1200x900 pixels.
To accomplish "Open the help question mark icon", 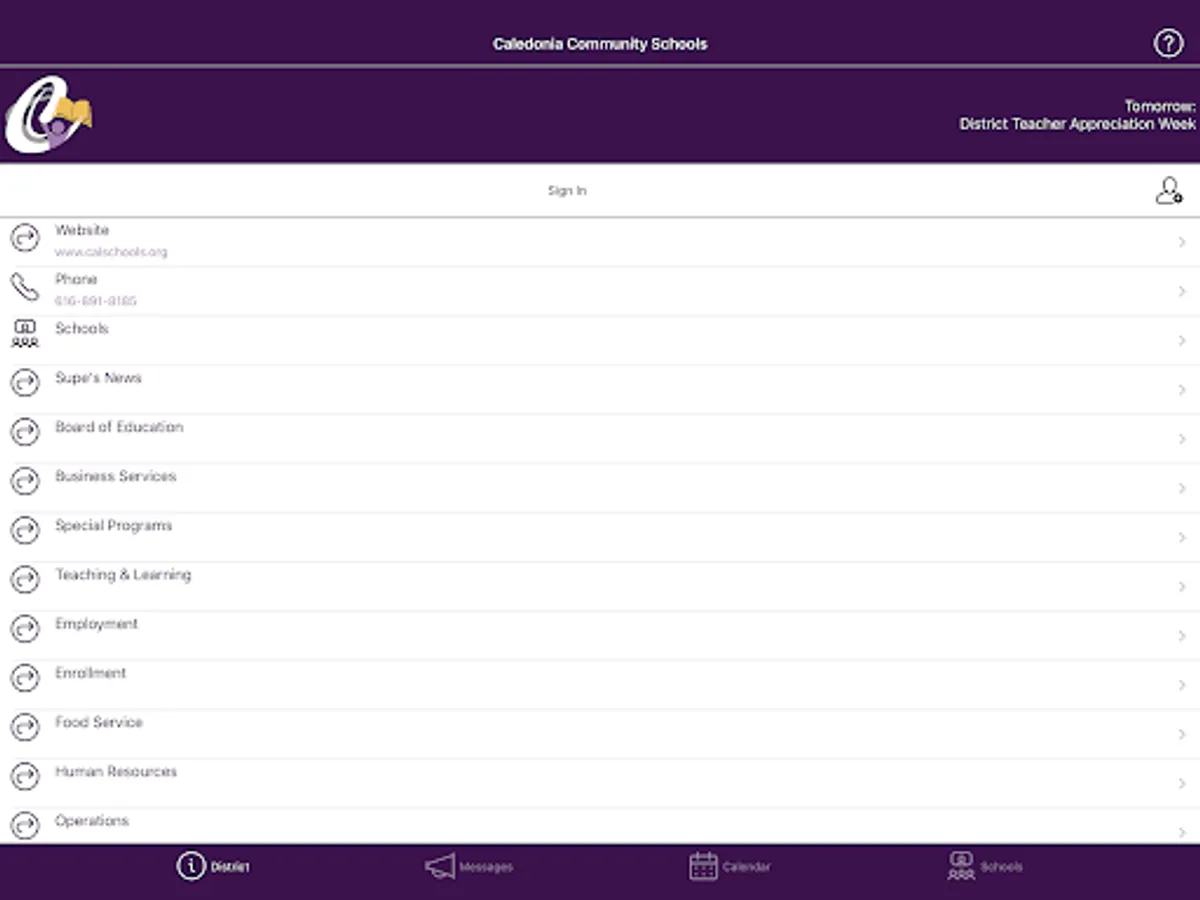I will coord(1168,44).
